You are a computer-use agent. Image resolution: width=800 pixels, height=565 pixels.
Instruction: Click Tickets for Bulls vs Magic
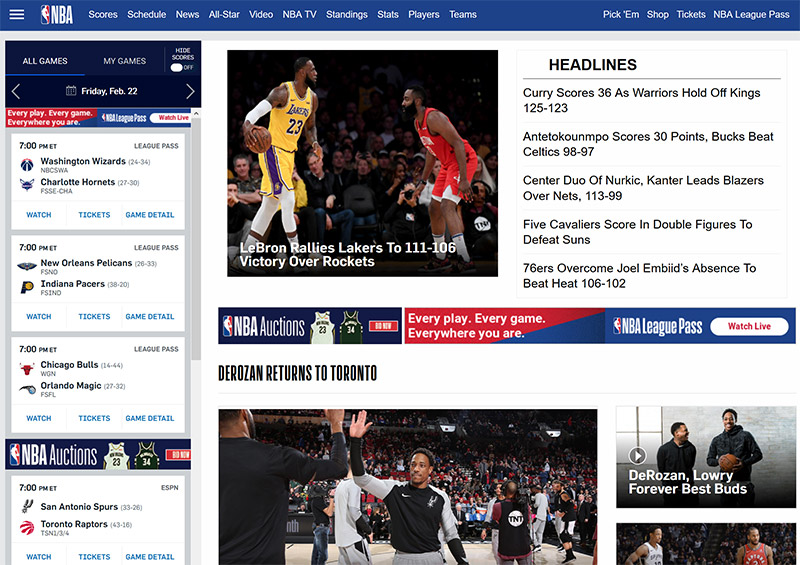pyautogui.click(x=94, y=418)
